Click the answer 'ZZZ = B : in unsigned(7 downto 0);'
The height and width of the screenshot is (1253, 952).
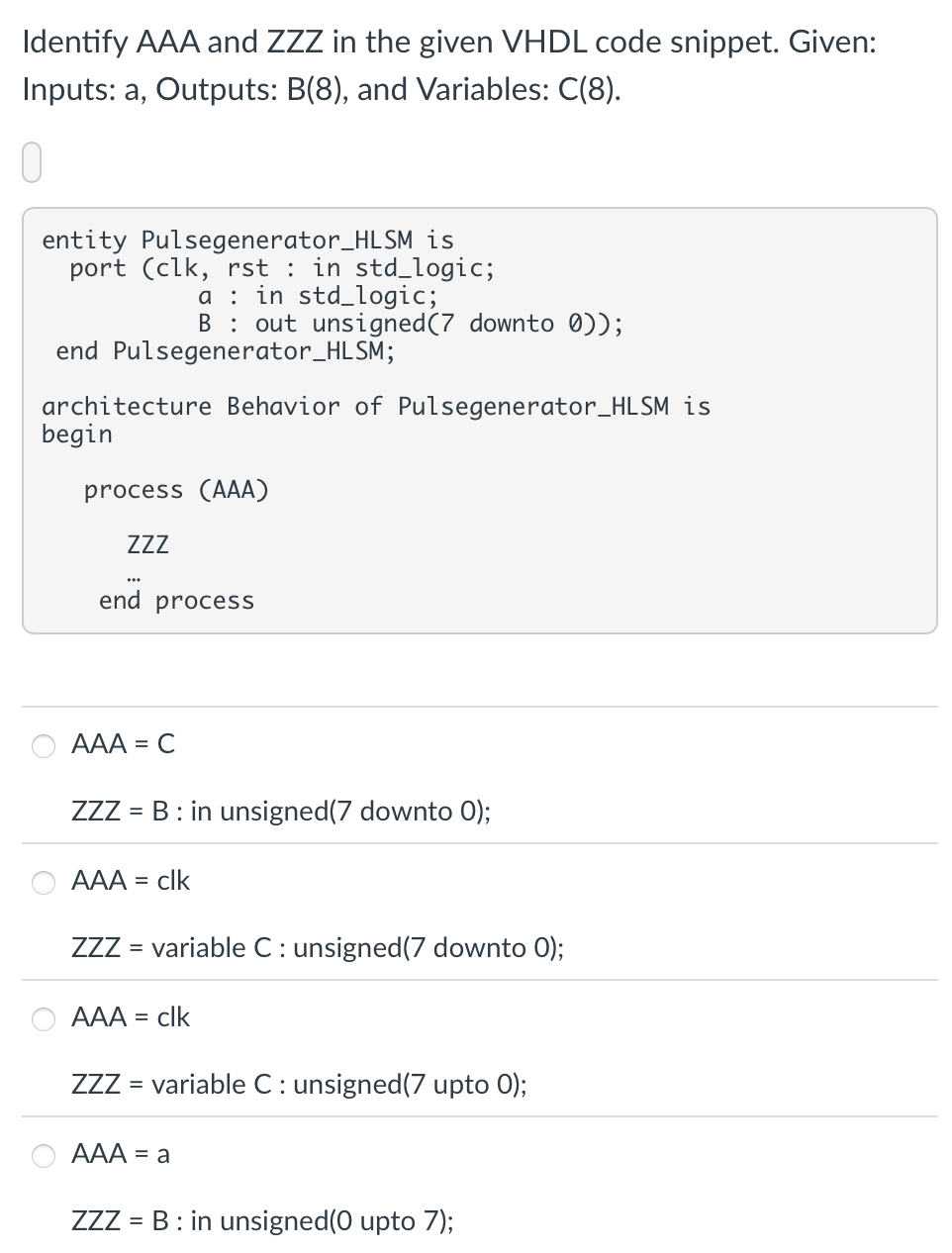281,812
